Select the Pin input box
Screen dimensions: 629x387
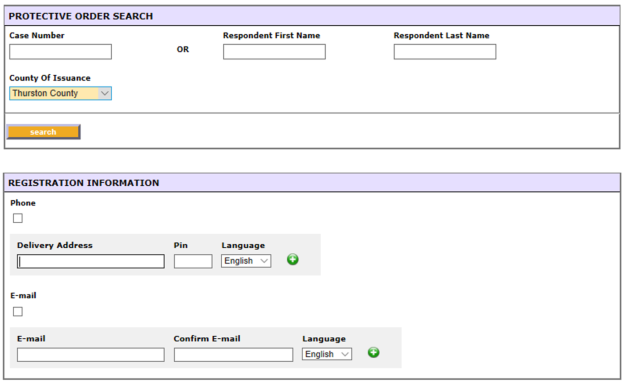193,261
